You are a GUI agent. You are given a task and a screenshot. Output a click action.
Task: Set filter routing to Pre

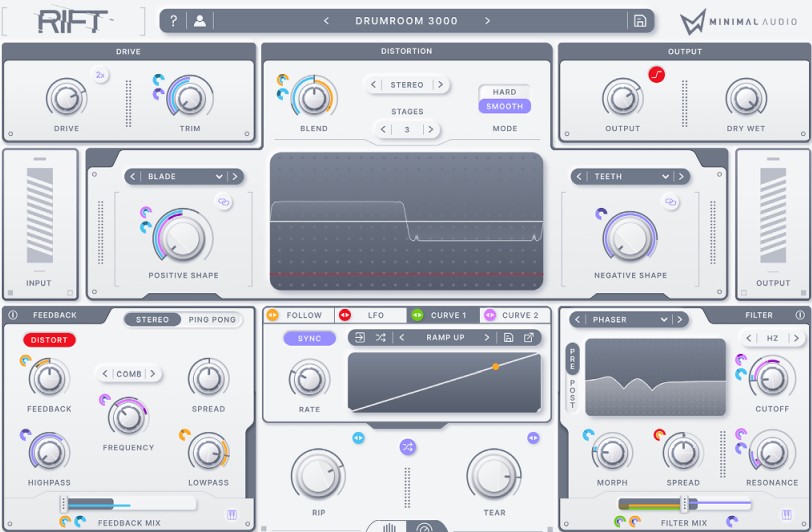click(572, 358)
